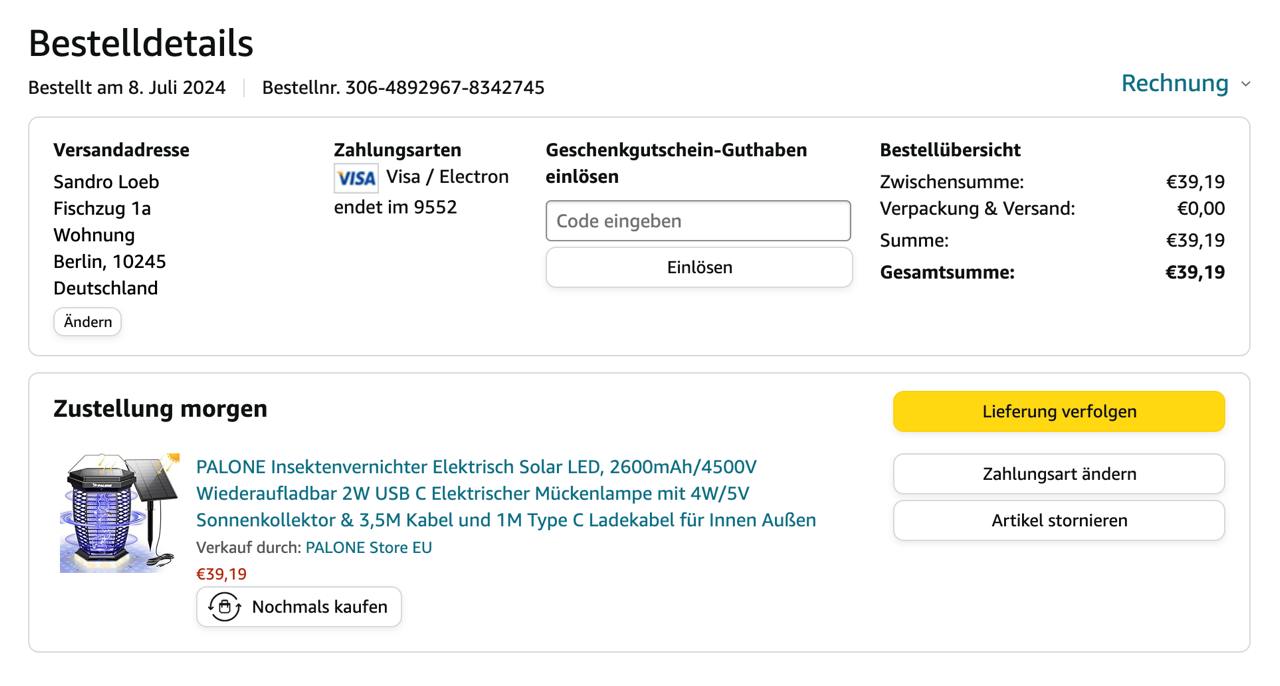Expand the chevron next to Rechnung

pos(1245,84)
